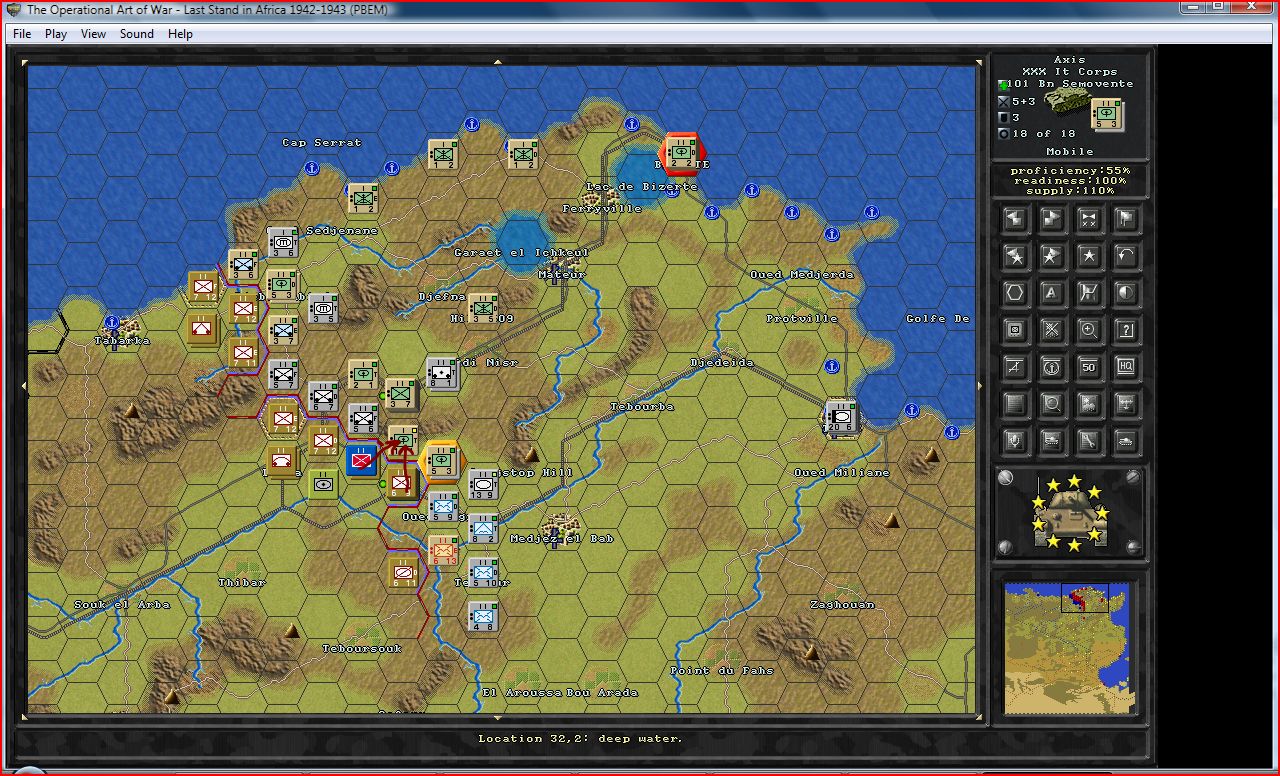Click the tank emblem with yellow stars
This screenshot has width=1280, height=776.
[1069, 512]
